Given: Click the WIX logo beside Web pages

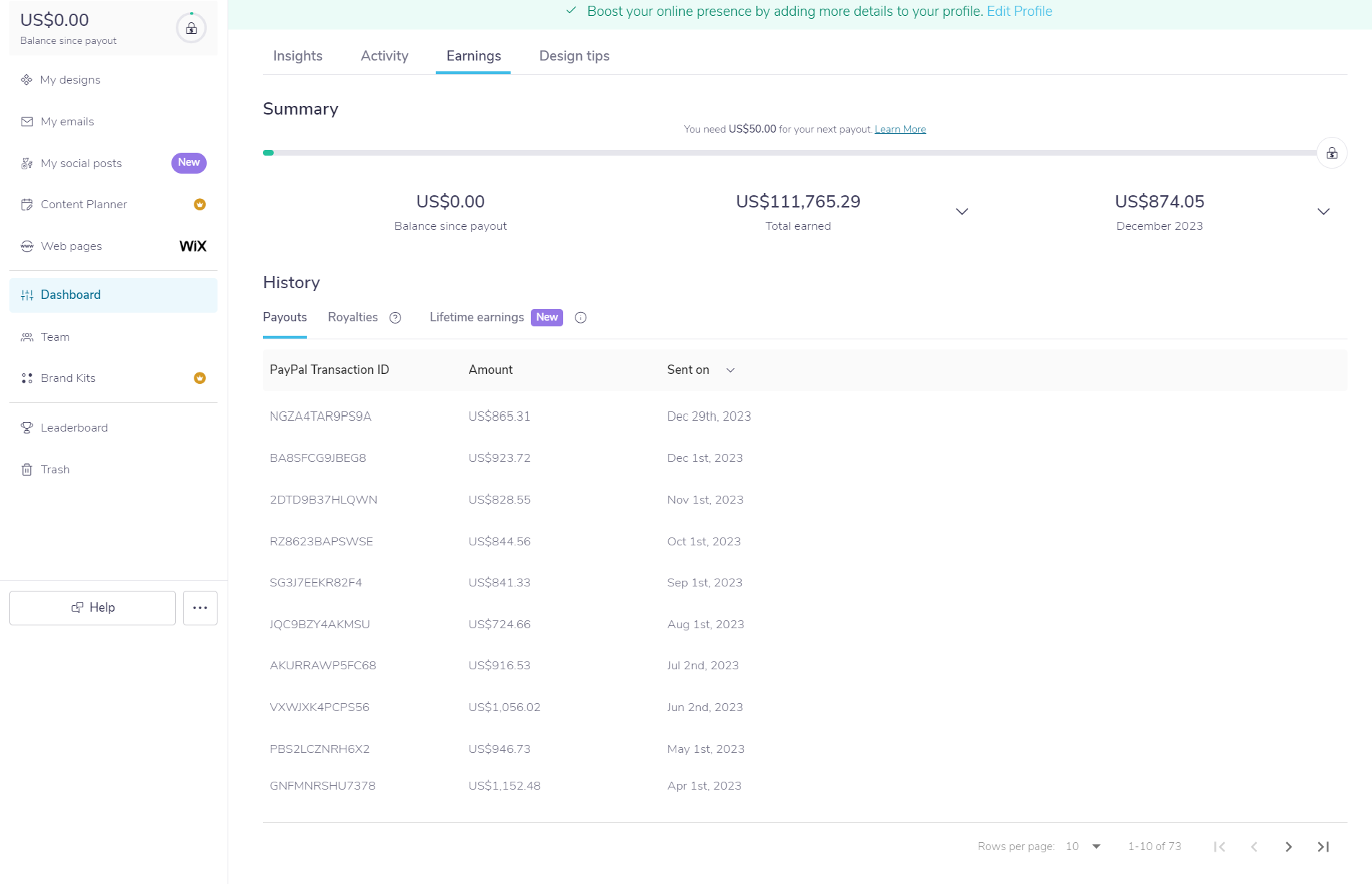Looking at the screenshot, I should pyautogui.click(x=192, y=246).
